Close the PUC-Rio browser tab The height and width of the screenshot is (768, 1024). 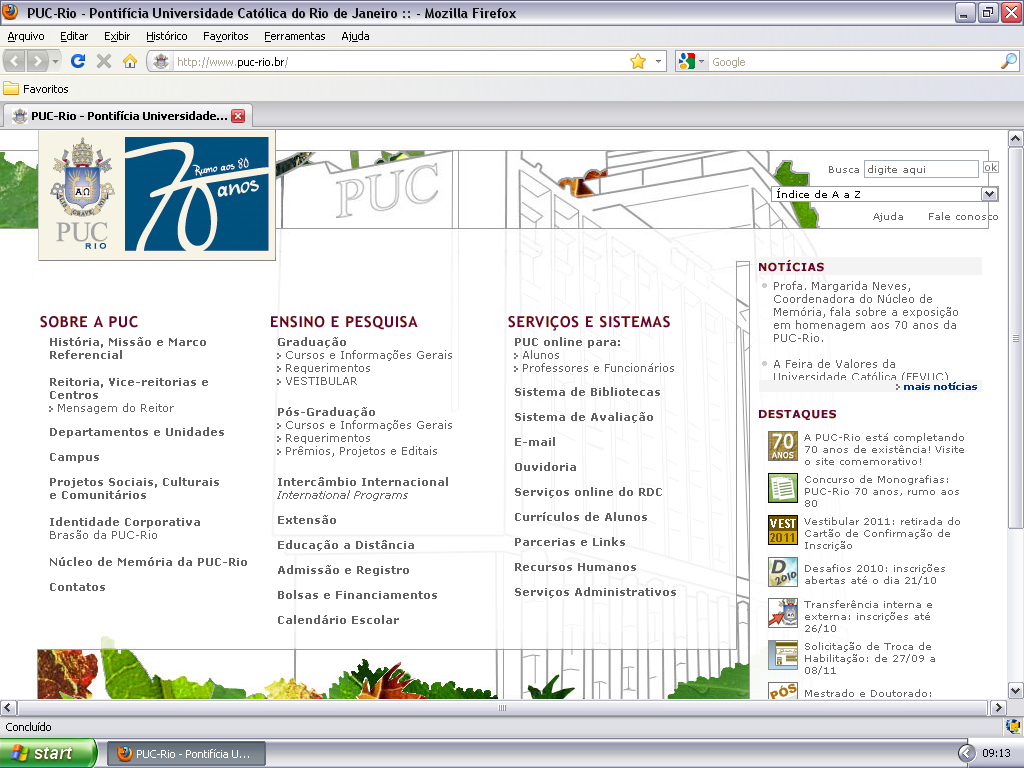238,116
